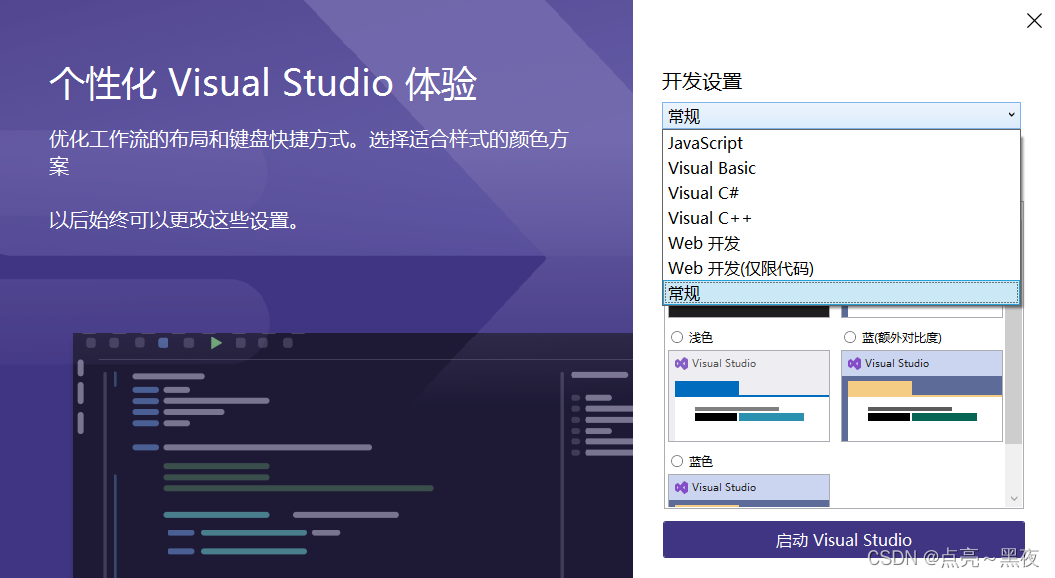The width and height of the screenshot is (1055, 578).
Task: Click the 蓝色 theme preview thumbnail
Action: (749, 491)
